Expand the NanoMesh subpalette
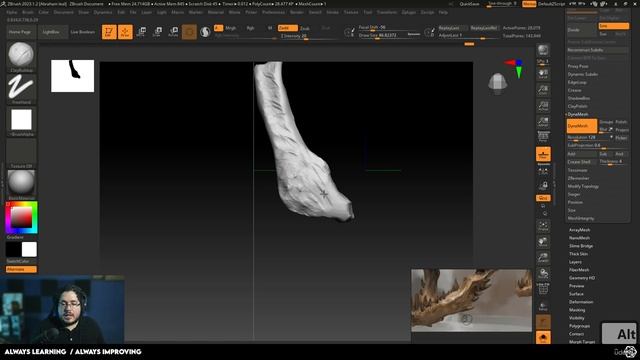The image size is (640, 360). tap(580, 238)
